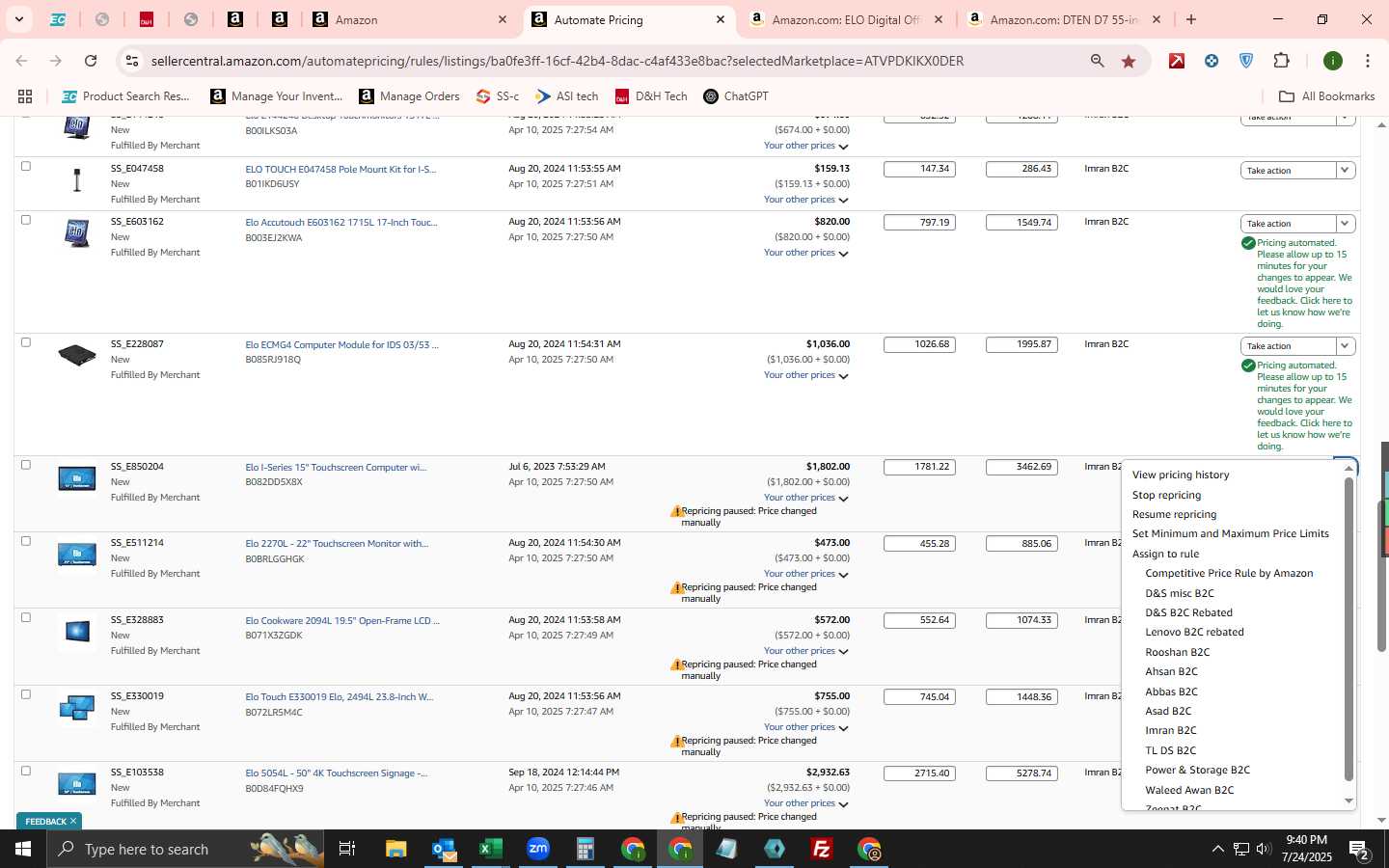Screen dimensions: 1389x868
Task: Click the volume speaker tray icon
Action: click(x=1264, y=850)
